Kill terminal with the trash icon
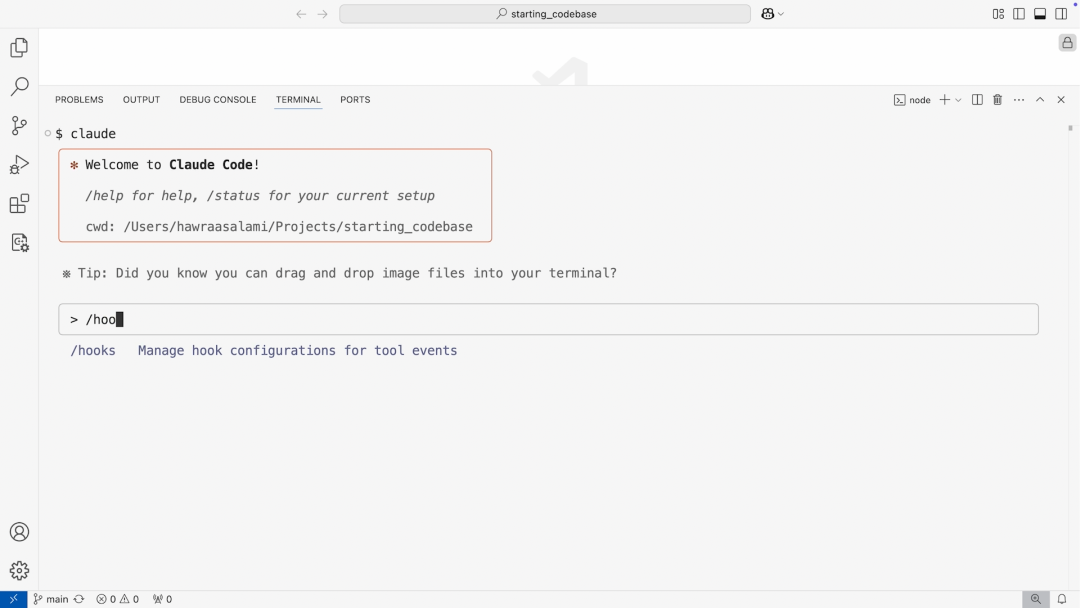1080x608 pixels. pos(997,100)
